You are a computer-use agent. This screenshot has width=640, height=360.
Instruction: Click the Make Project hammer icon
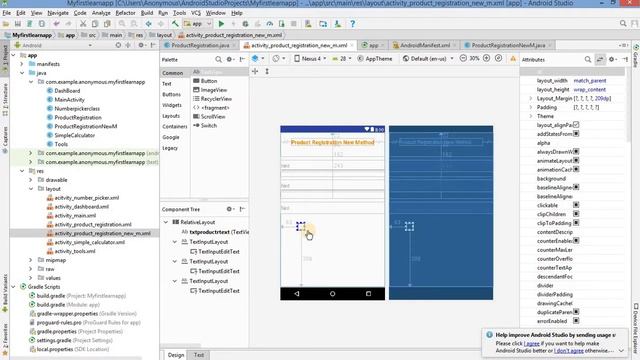[175, 24]
